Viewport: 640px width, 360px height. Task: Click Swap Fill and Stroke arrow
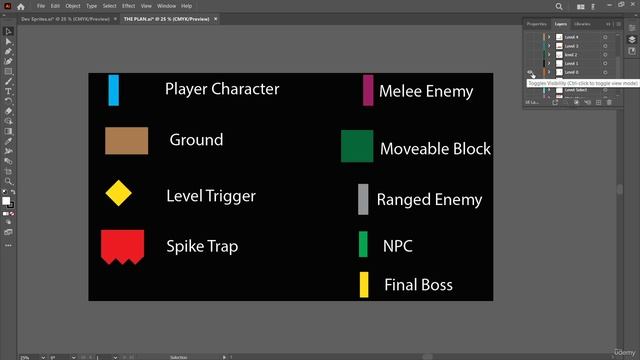point(13,192)
